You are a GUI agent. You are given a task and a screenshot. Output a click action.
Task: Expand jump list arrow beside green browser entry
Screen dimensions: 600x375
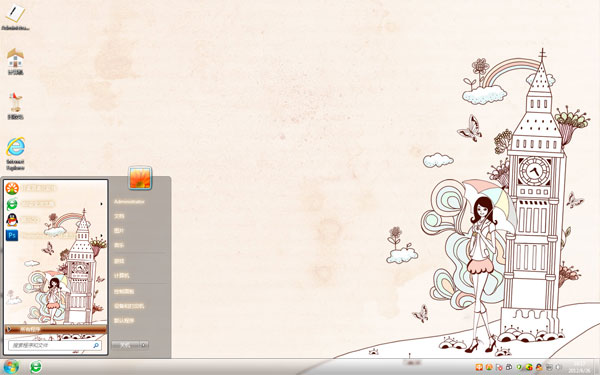point(101,204)
